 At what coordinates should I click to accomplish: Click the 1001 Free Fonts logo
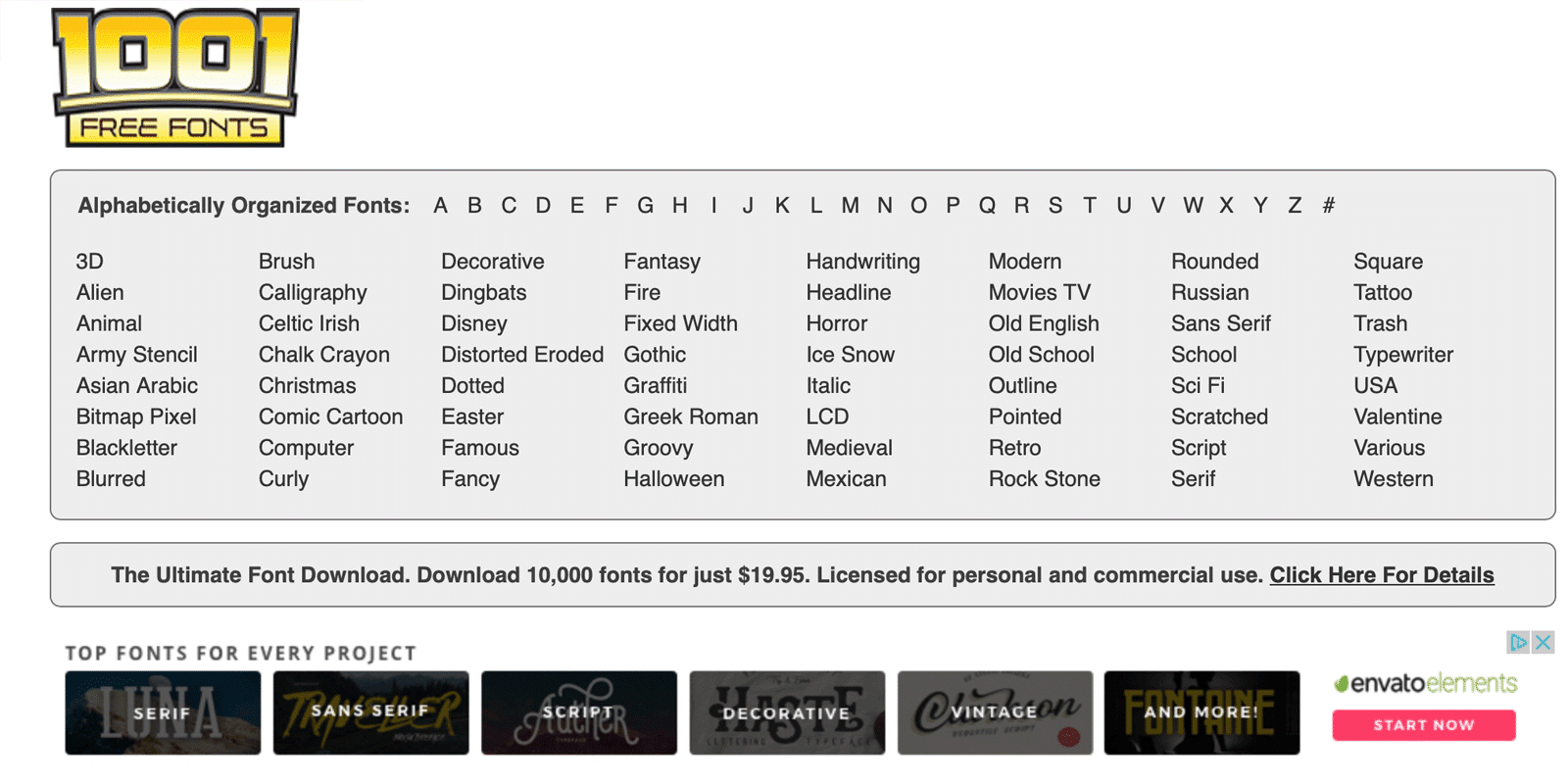pos(175,77)
